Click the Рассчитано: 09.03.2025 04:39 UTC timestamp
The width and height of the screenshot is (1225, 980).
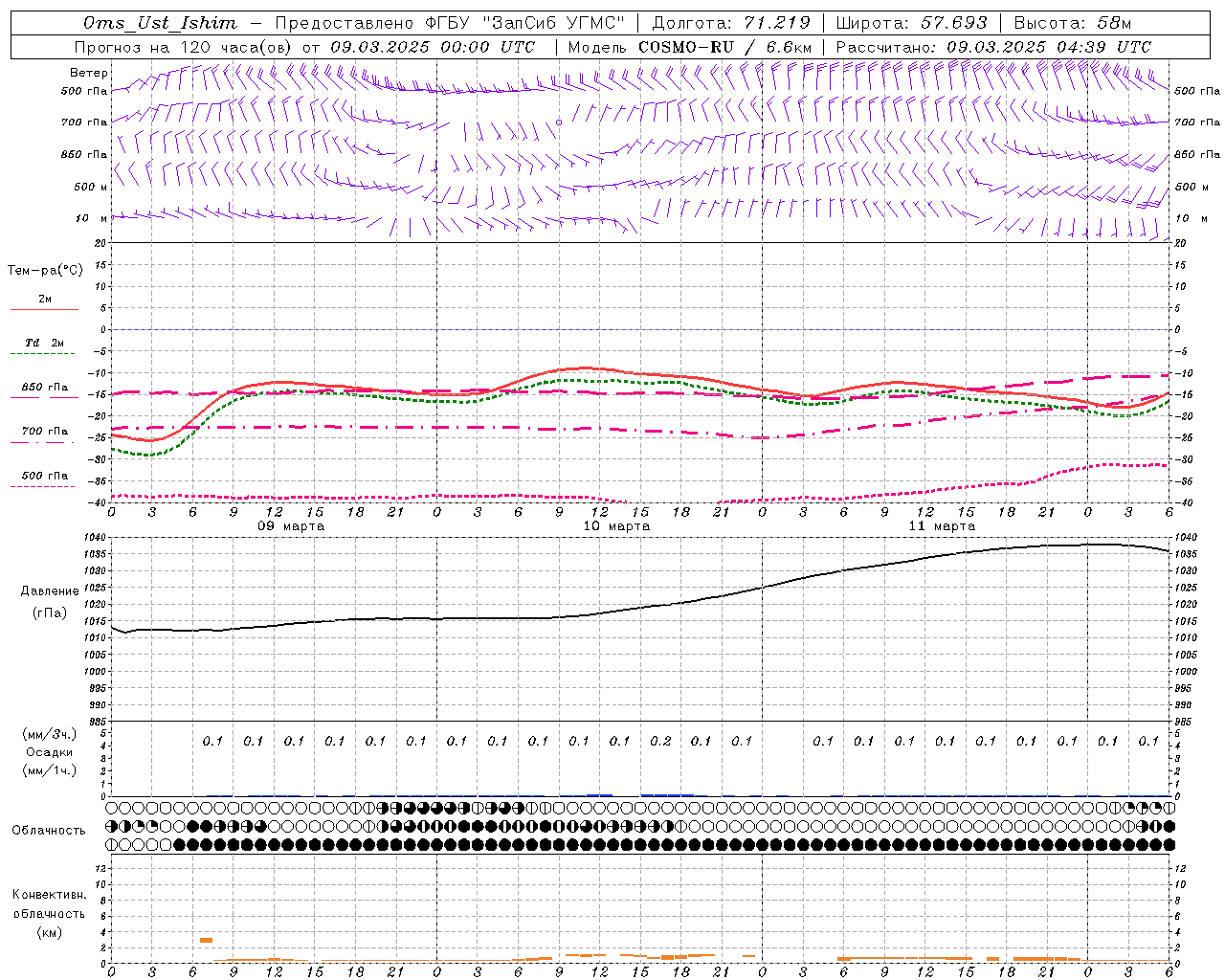[x=993, y=47]
